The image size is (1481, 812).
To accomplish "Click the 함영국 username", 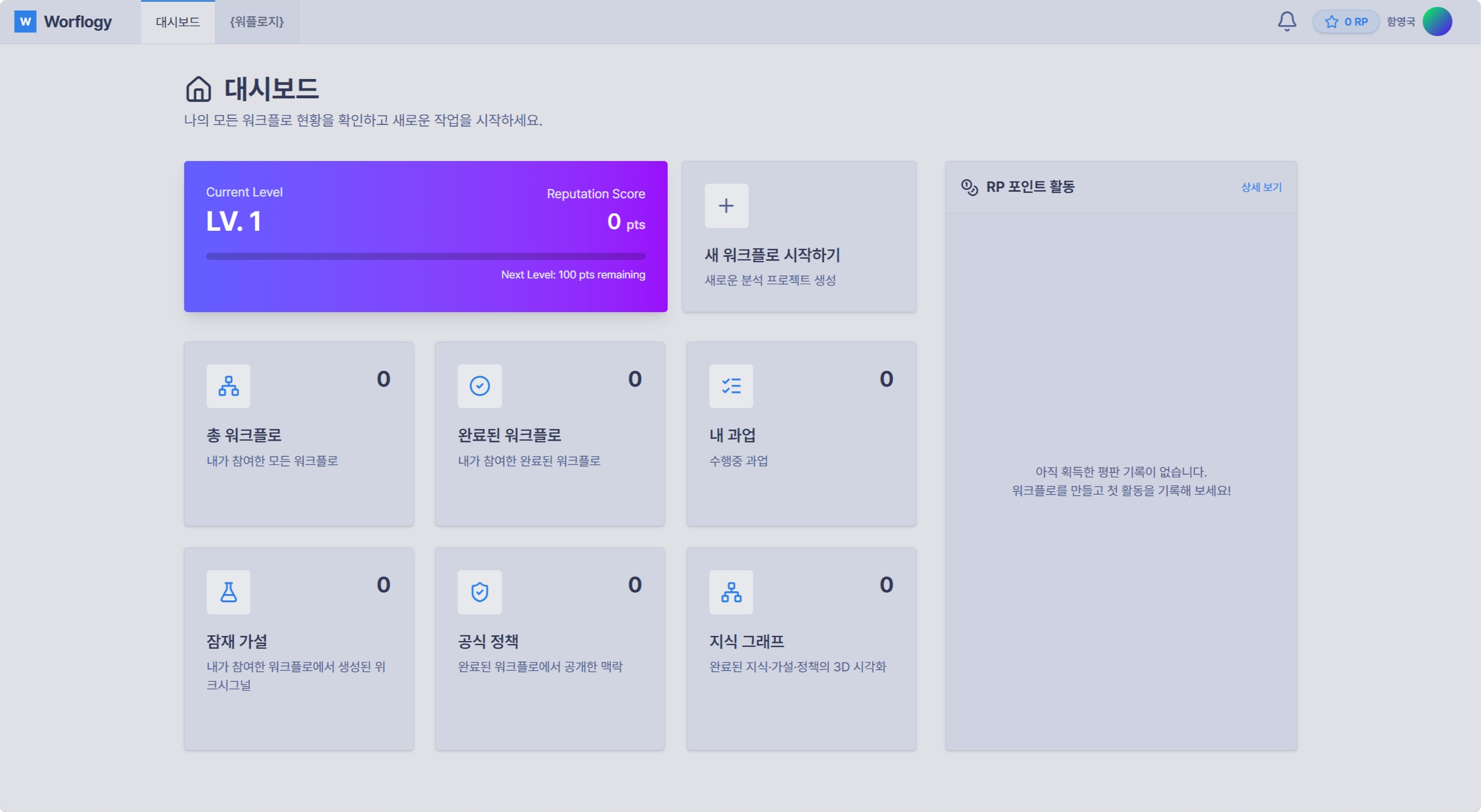I will [x=1401, y=22].
